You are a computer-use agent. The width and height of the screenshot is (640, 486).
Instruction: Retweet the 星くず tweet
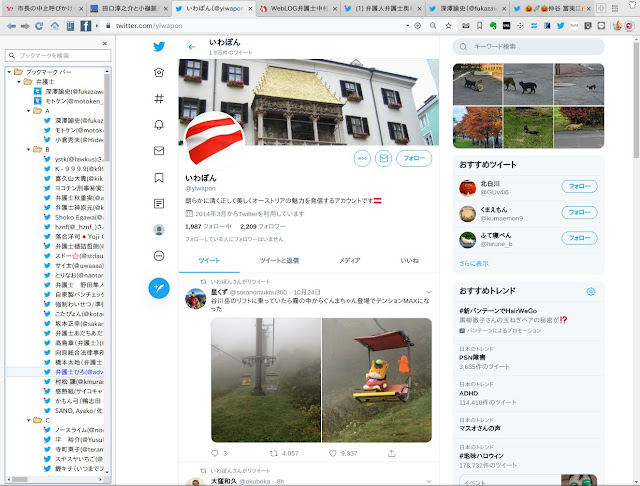pos(274,453)
